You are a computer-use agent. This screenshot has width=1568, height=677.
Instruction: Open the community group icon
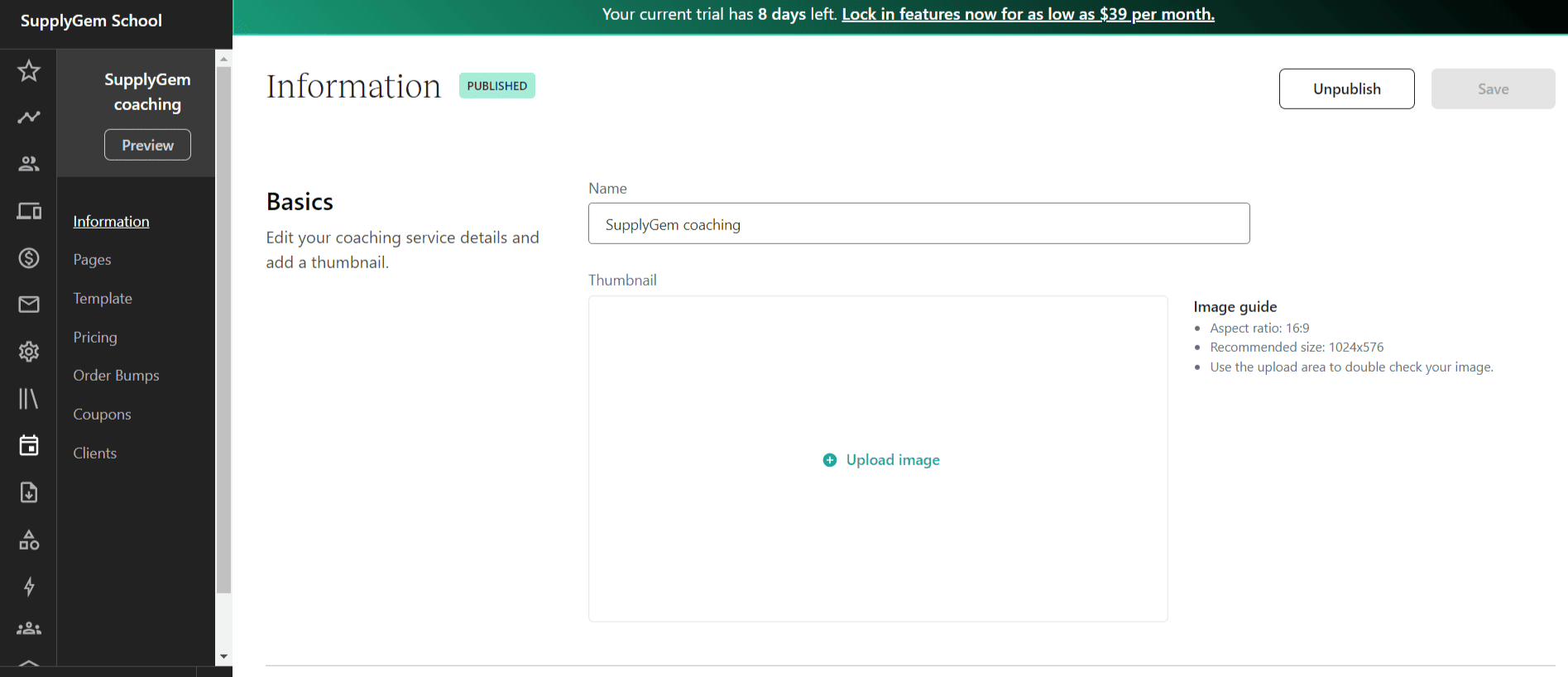pos(29,628)
